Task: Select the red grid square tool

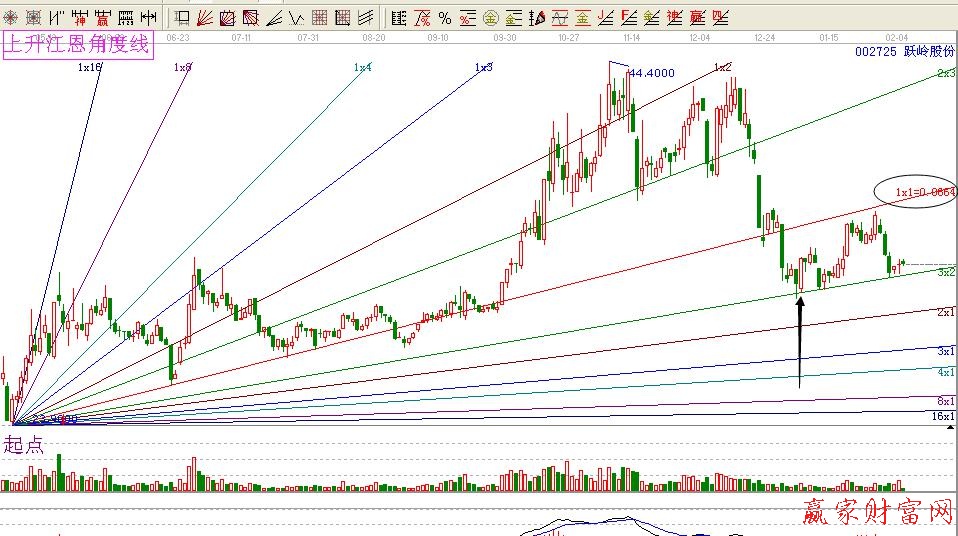Action: (x=320, y=17)
